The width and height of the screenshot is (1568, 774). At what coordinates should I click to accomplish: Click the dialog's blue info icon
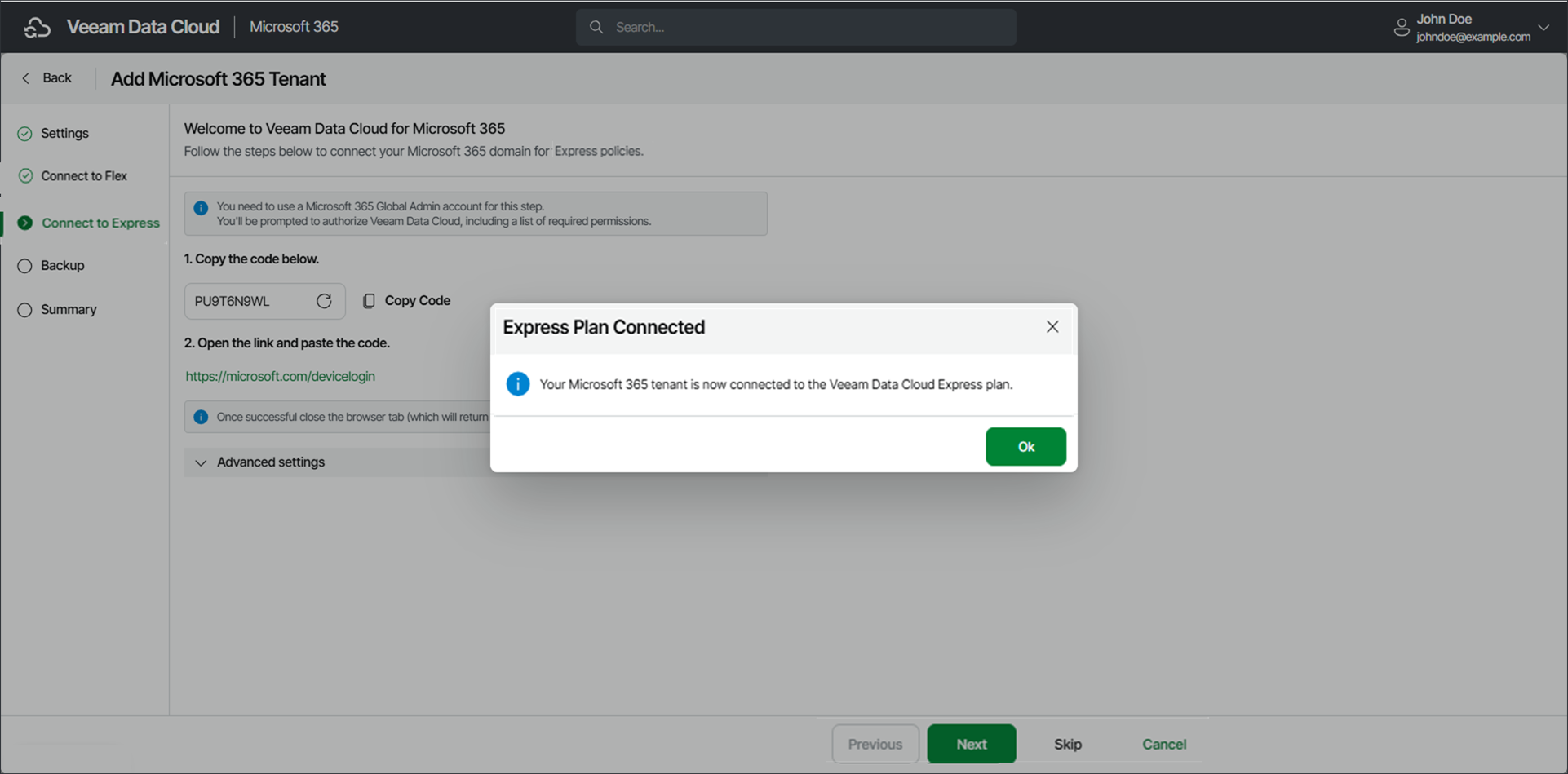click(518, 384)
